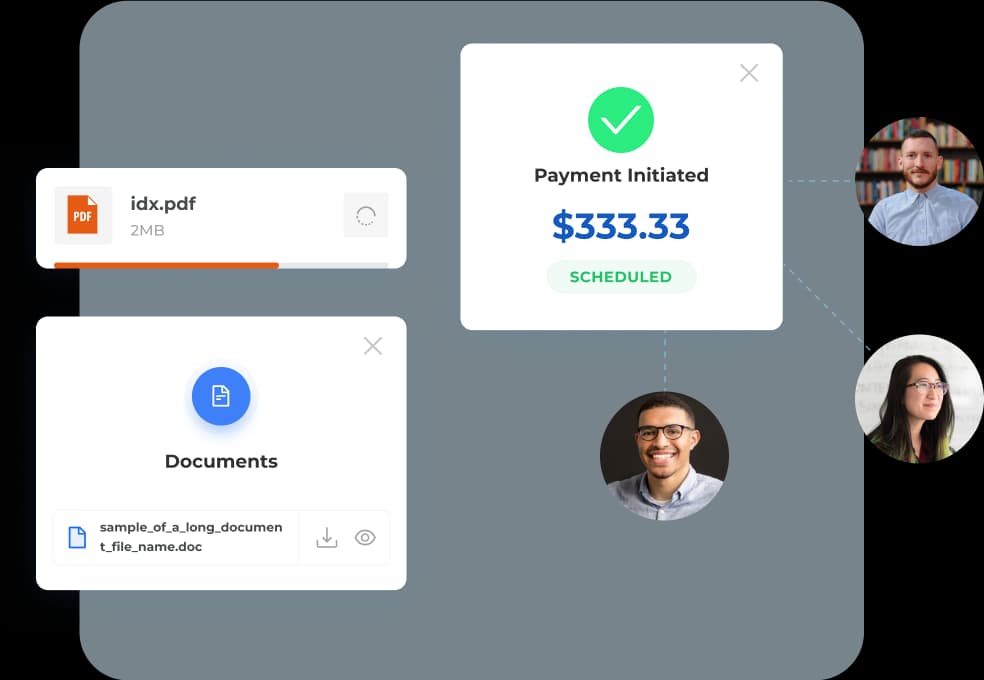Select the idx.pdf file name
Image resolution: width=984 pixels, height=680 pixels.
tap(163, 203)
